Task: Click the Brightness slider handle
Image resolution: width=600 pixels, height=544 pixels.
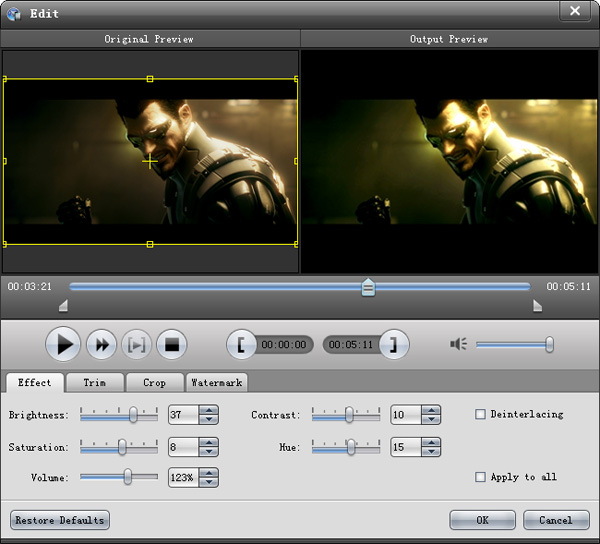Action: pyautogui.click(x=133, y=415)
